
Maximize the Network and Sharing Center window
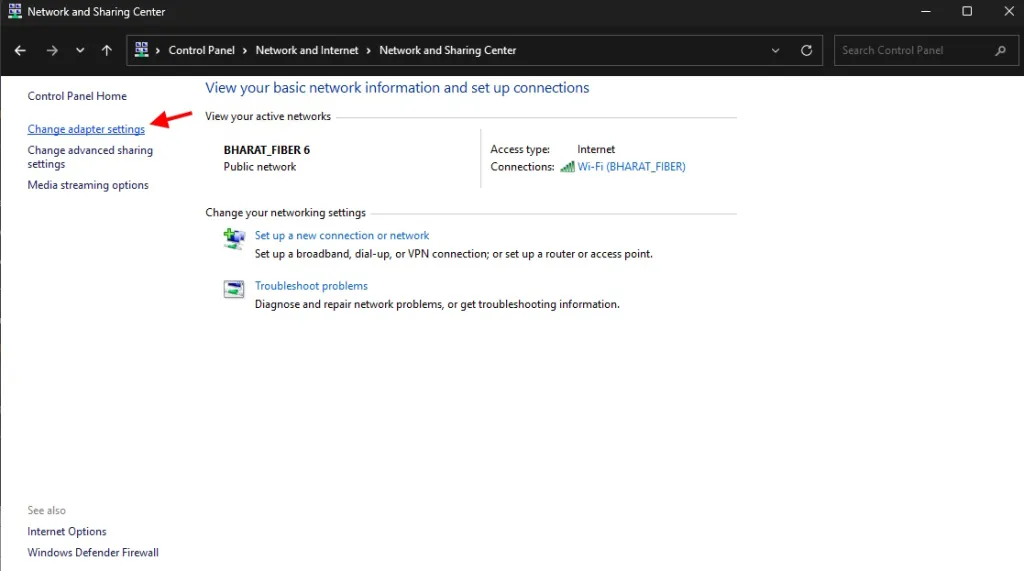(967, 11)
